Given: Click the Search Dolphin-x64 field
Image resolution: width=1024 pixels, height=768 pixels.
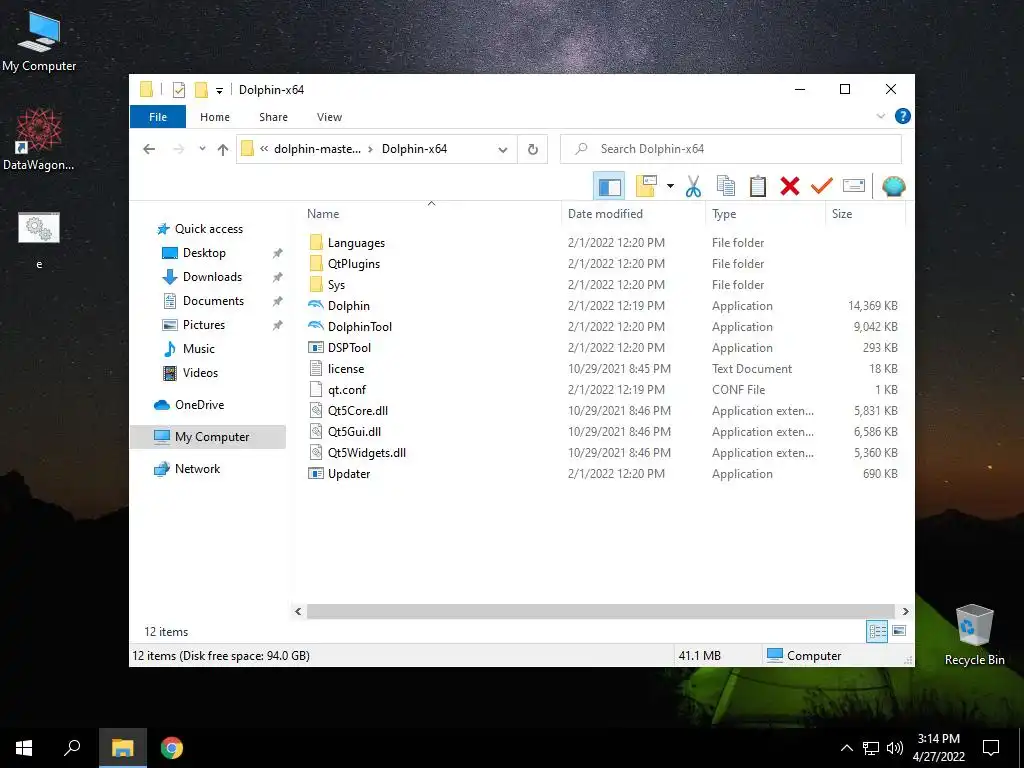Looking at the screenshot, I should point(731,149).
